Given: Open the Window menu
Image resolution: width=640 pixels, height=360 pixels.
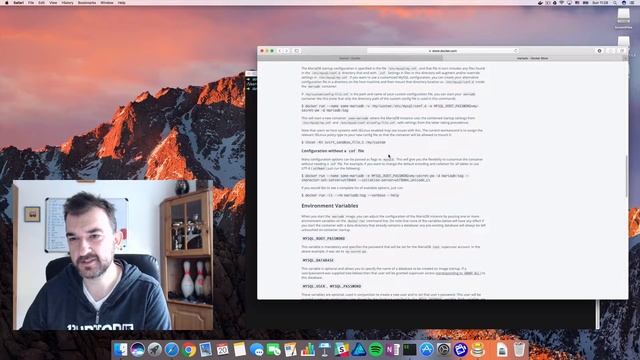Looking at the screenshot, I should click(107, 2).
